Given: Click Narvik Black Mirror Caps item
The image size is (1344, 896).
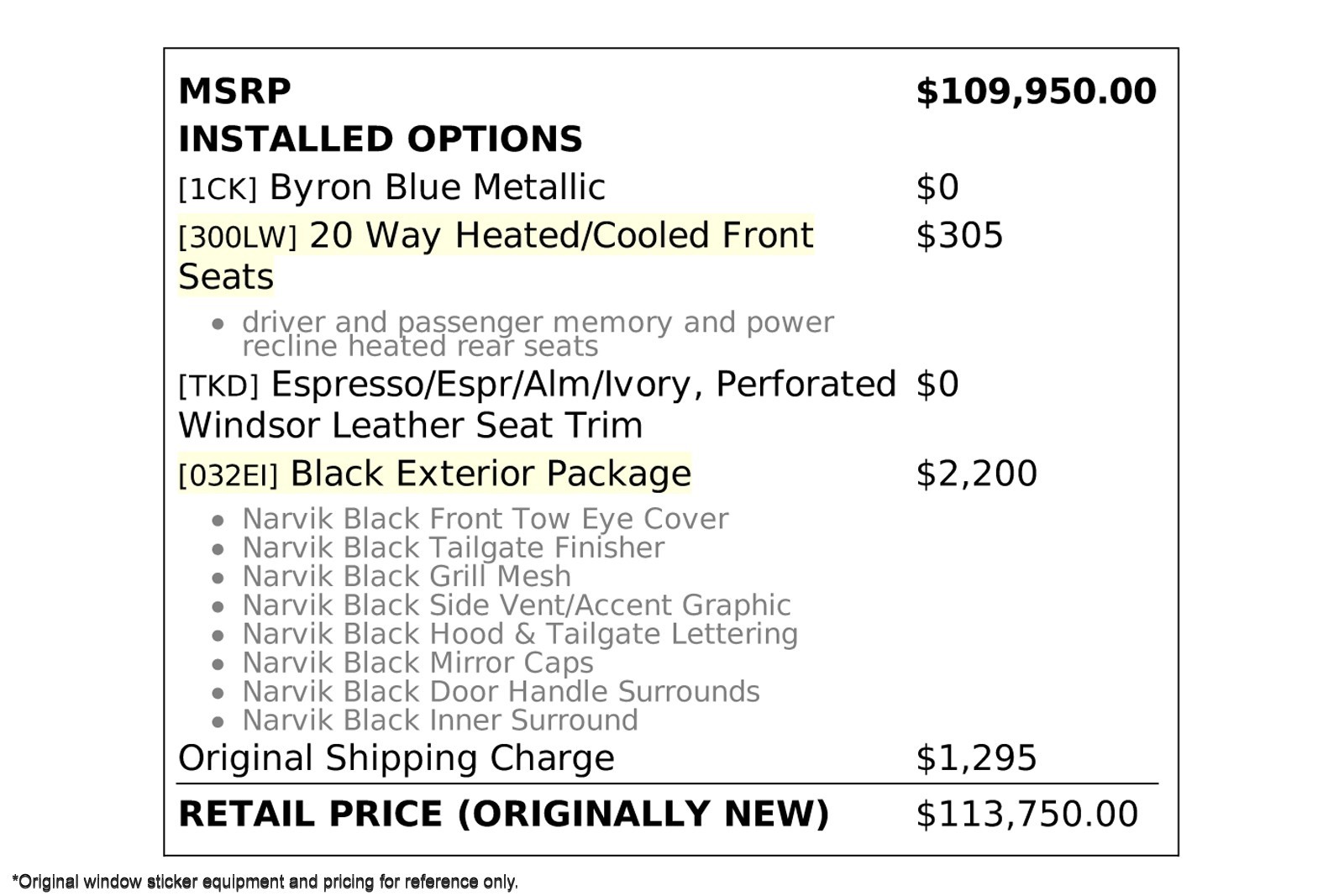Looking at the screenshot, I should point(417,663).
